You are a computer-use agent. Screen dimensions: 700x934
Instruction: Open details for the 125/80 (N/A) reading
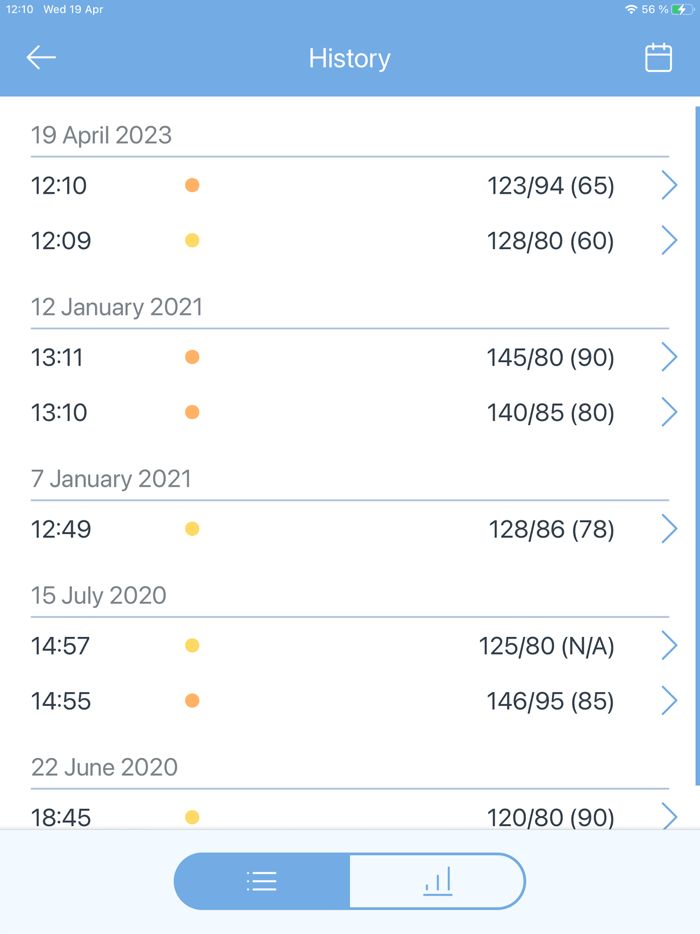pos(546,645)
